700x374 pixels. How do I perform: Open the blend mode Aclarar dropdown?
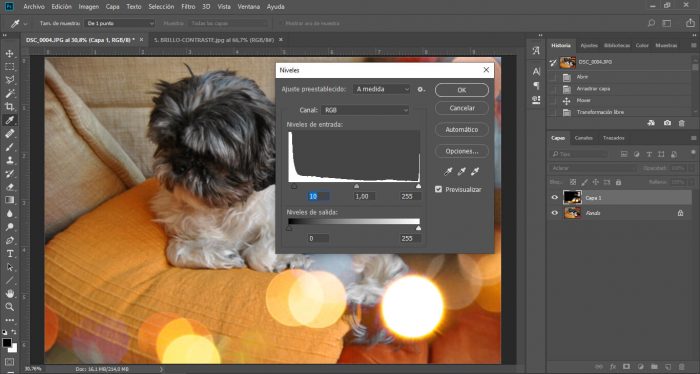point(592,168)
